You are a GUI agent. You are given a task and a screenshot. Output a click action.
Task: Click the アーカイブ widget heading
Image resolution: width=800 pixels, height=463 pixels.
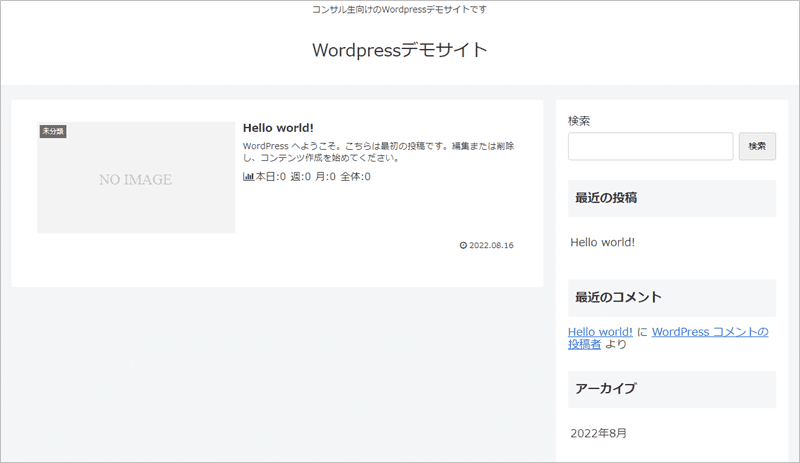(605, 388)
